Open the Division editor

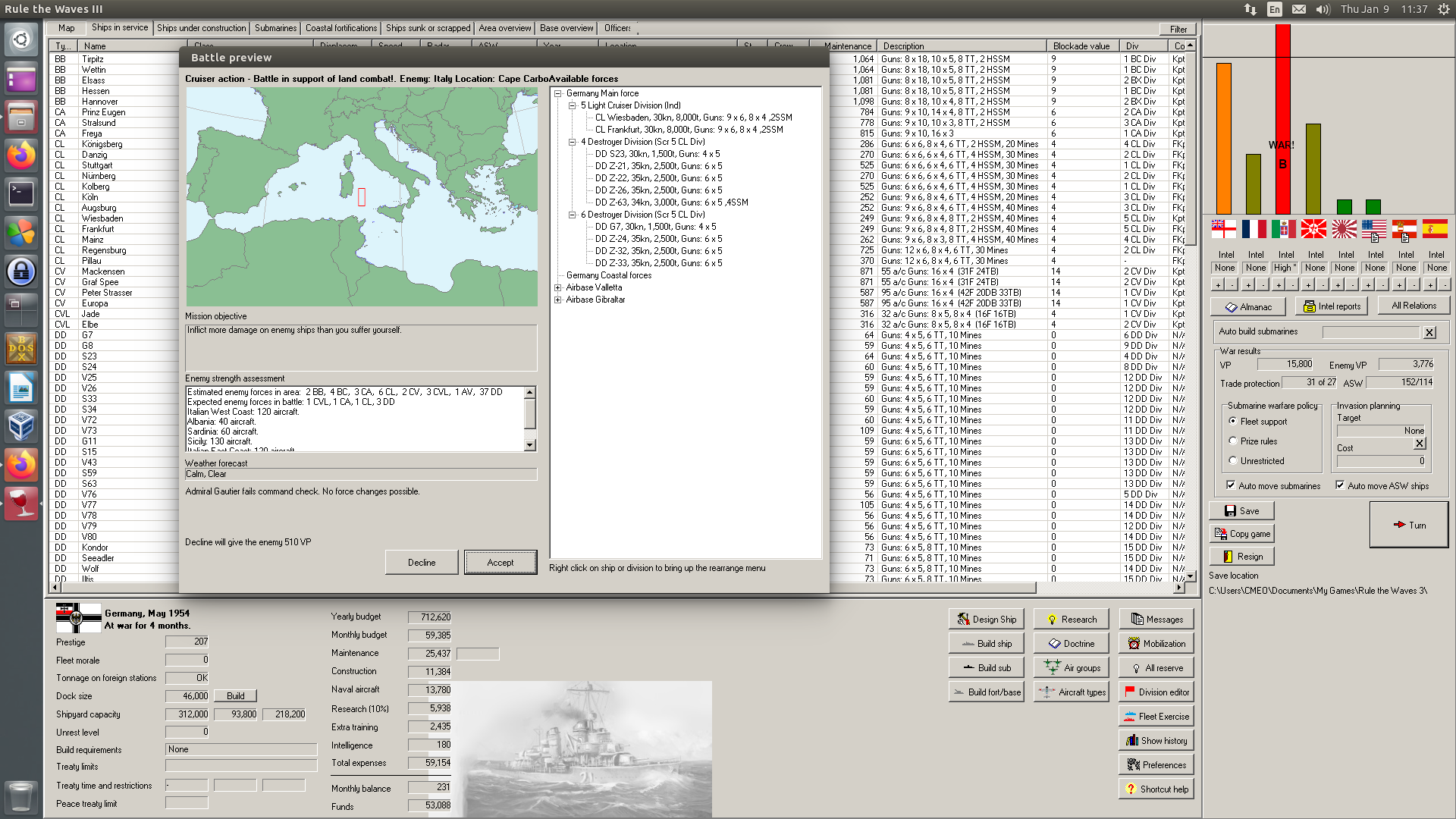(1156, 692)
